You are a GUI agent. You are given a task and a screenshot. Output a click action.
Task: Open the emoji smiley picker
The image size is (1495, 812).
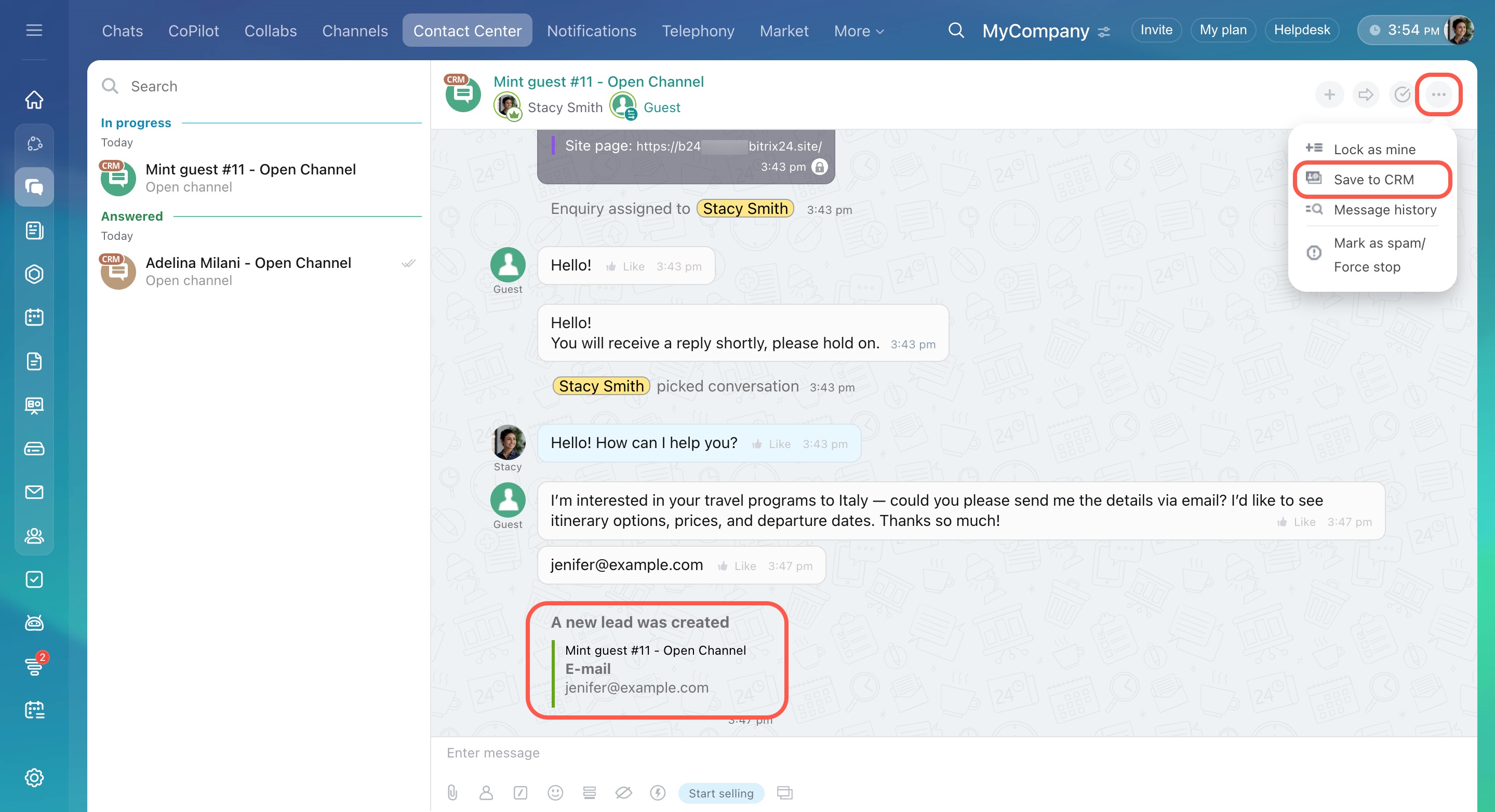tap(555, 792)
